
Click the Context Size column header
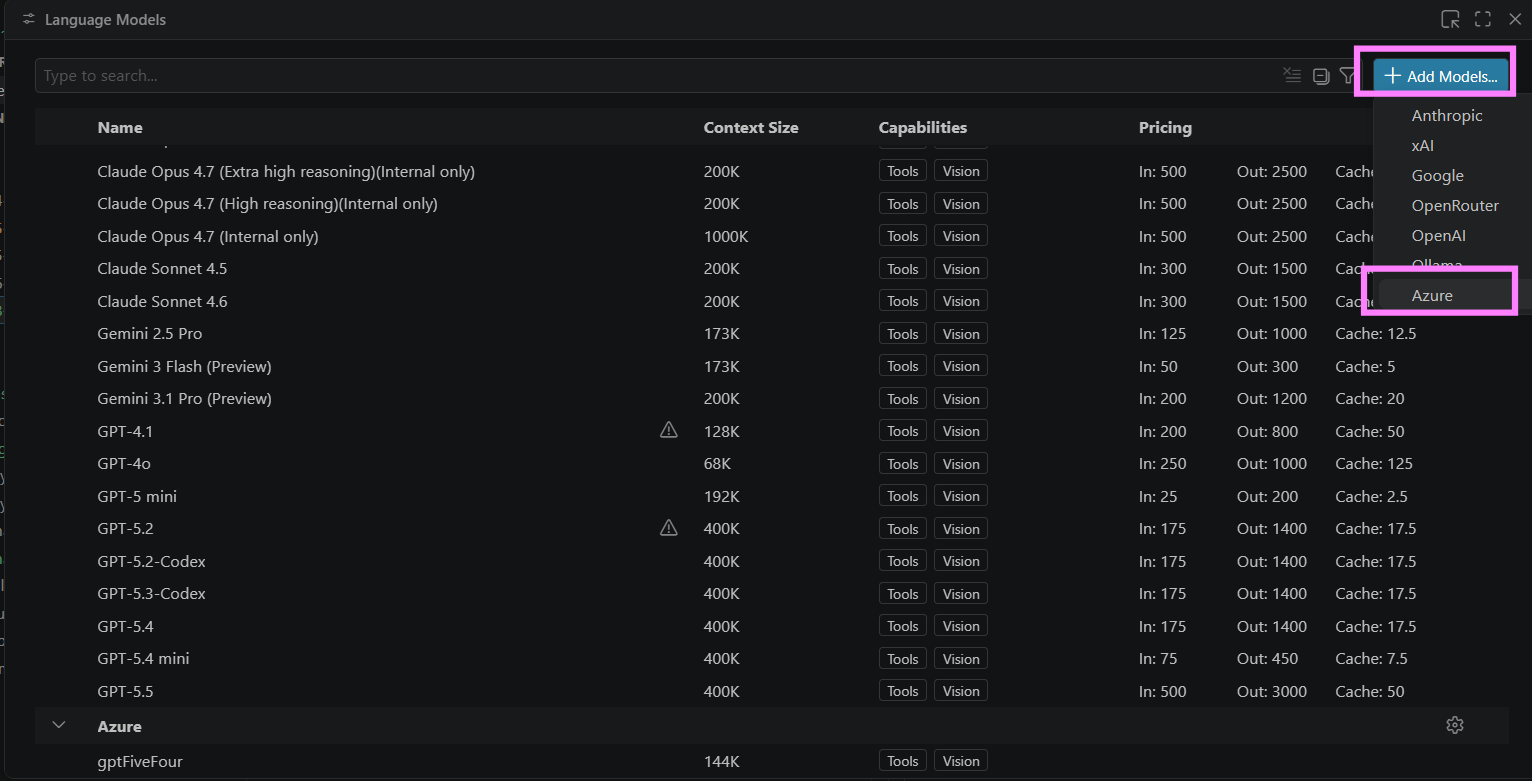(x=751, y=127)
